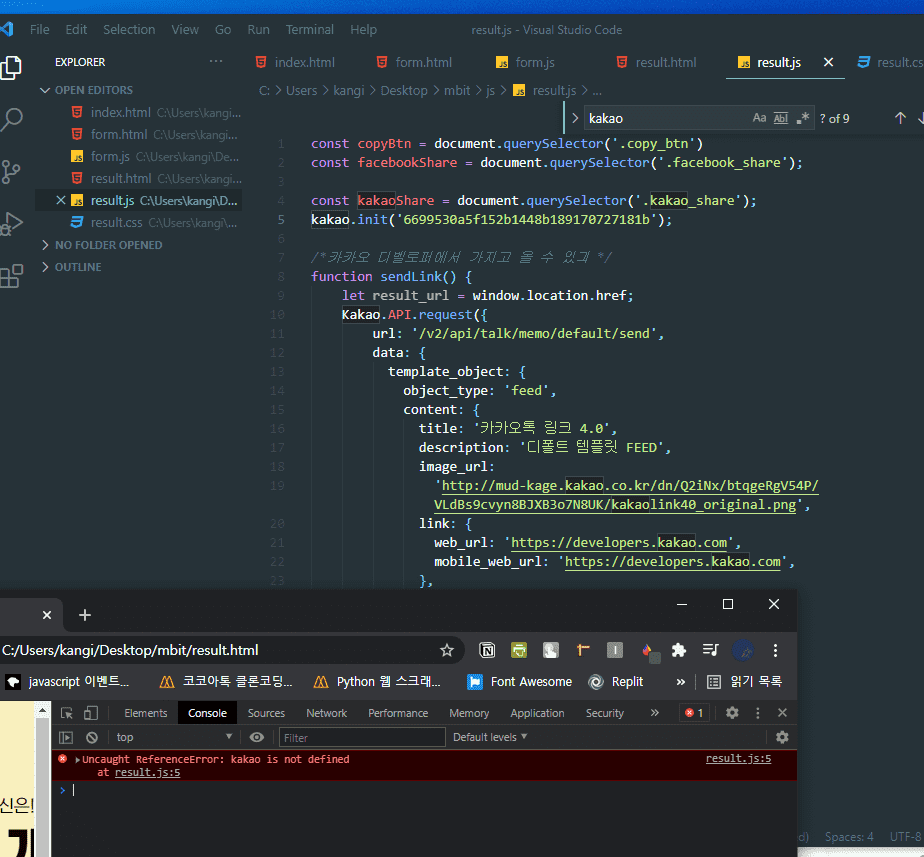The width and height of the screenshot is (924, 857).
Task: Open the Help menu
Action: [363, 29]
